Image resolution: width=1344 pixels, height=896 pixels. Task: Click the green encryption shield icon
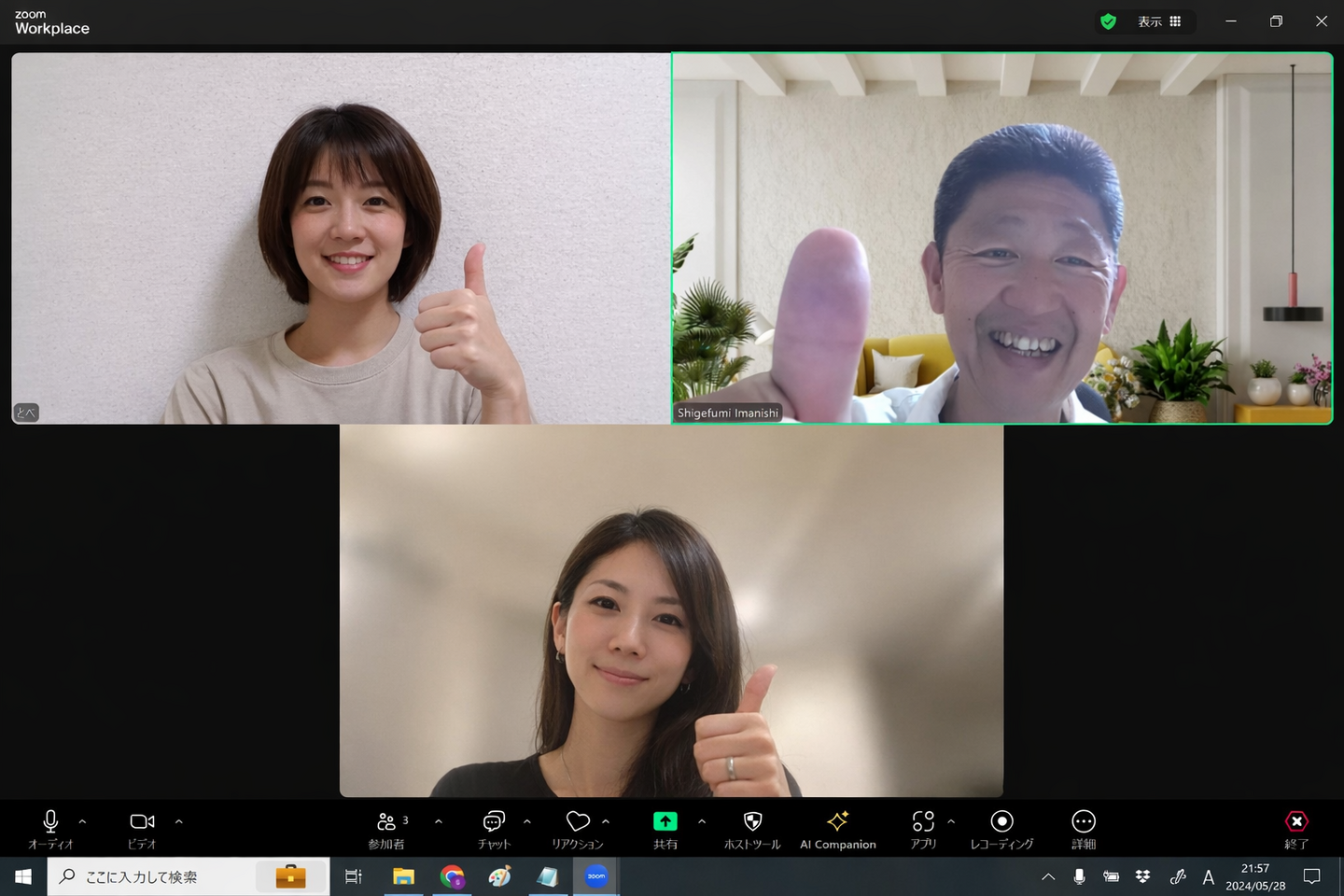(x=1108, y=21)
